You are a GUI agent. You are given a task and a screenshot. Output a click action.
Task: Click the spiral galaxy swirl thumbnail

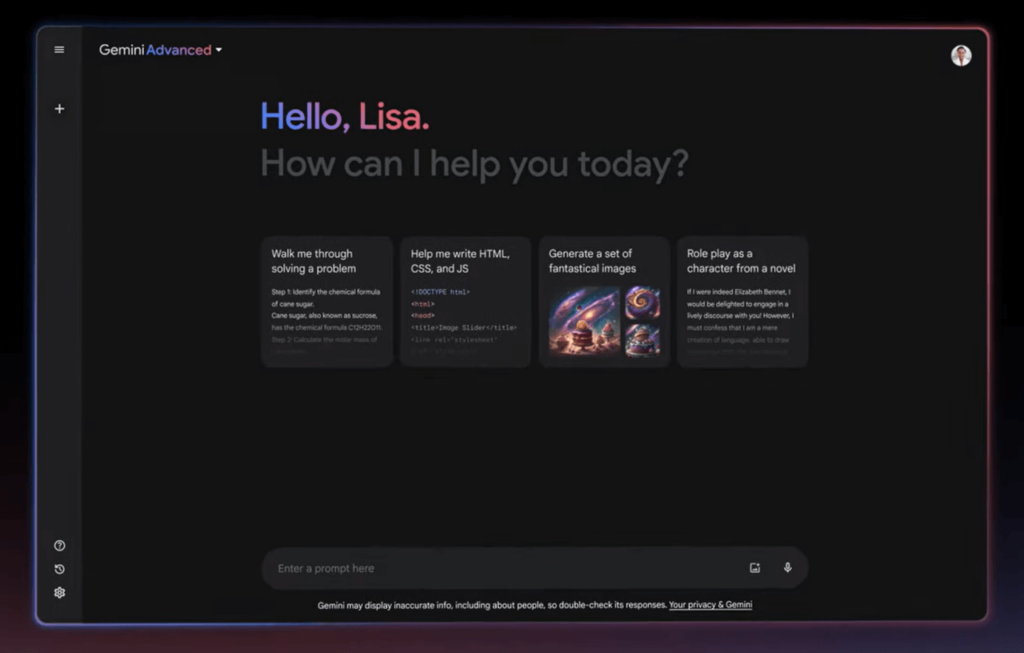[x=643, y=302]
